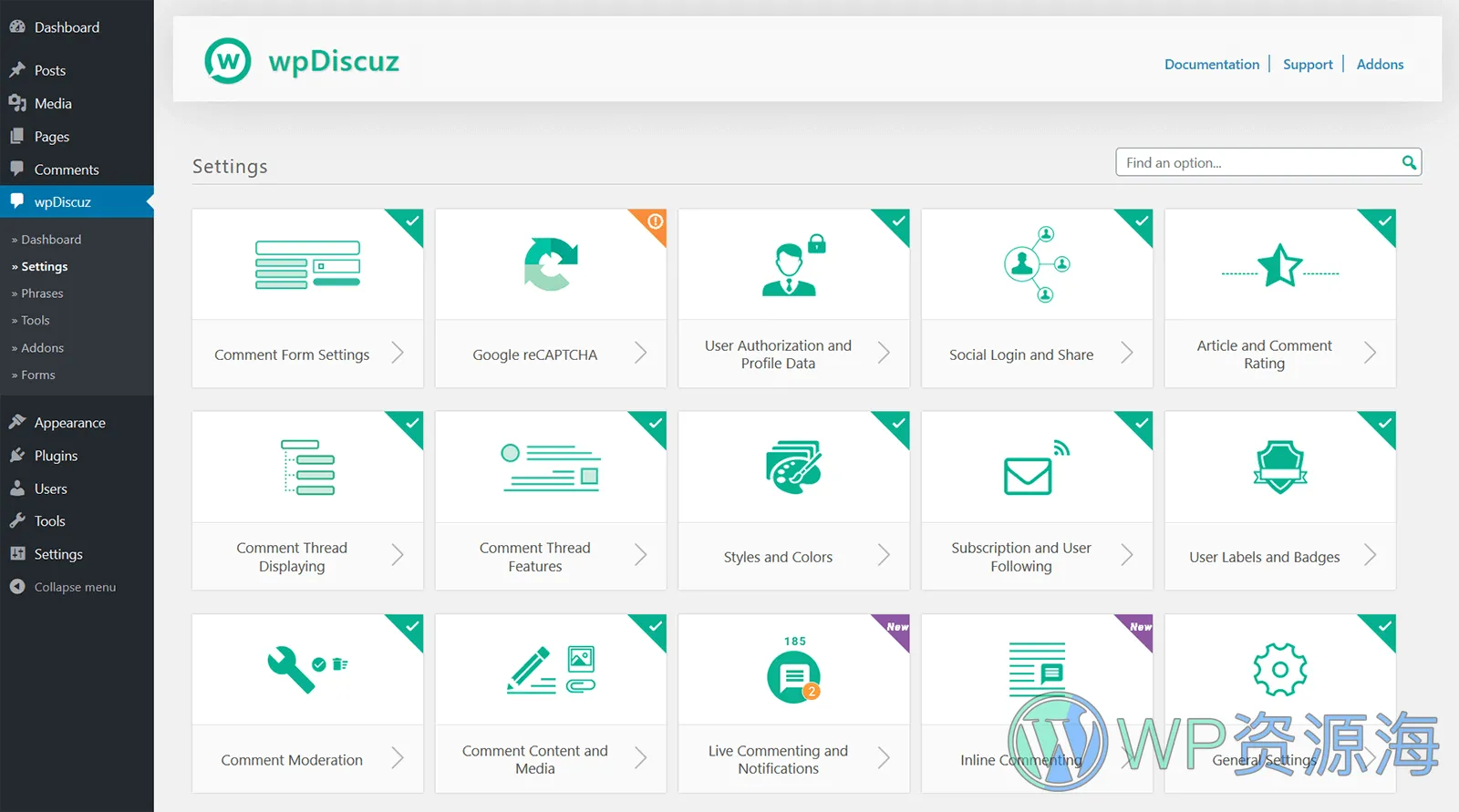Click the search magnifier icon
This screenshot has width=1459, height=812.
1409,162
